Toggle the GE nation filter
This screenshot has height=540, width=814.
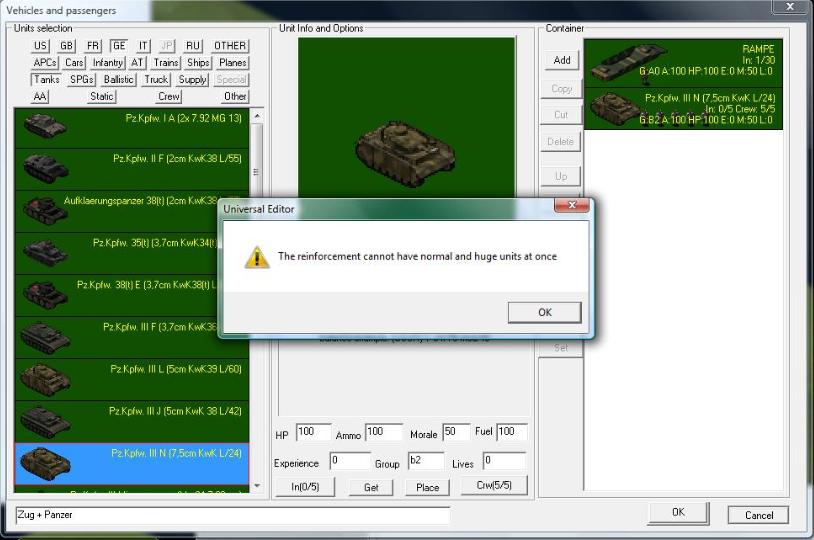(119, 46)
